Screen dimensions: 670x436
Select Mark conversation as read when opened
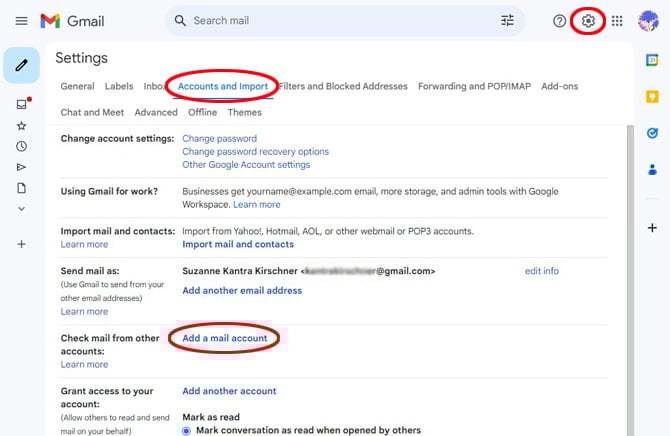point(186,430)
